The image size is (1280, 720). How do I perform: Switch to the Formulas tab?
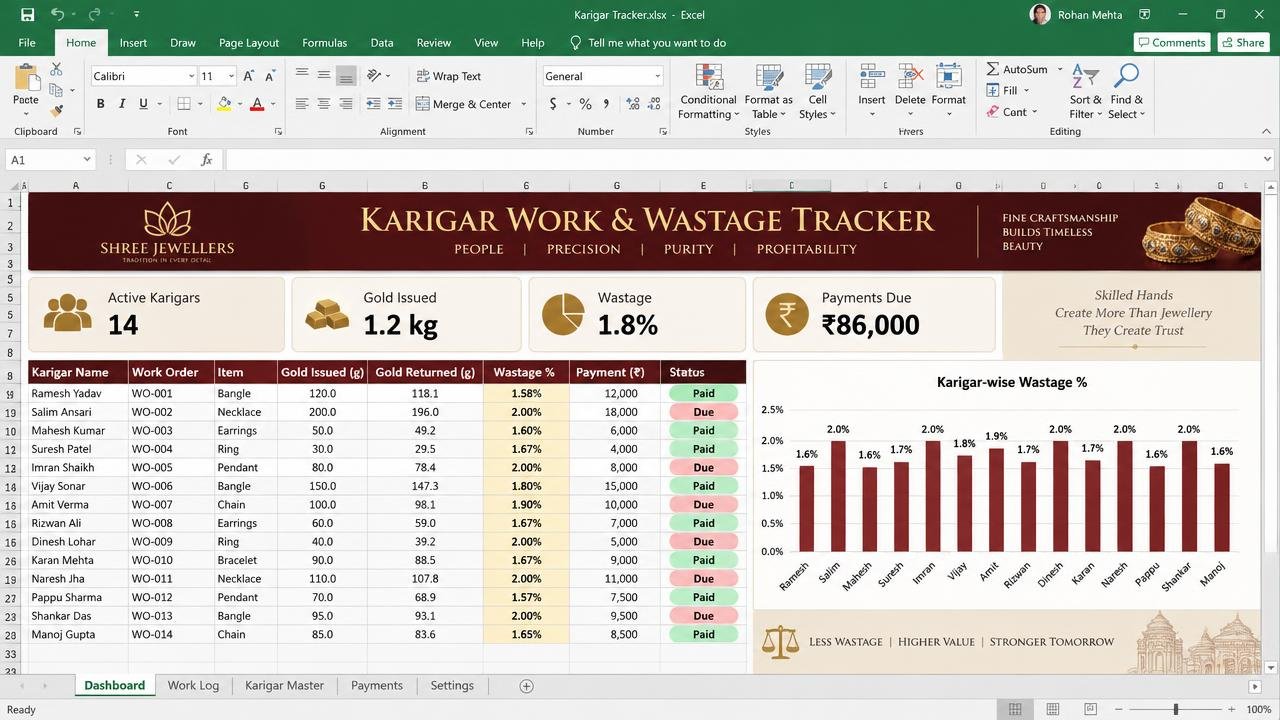(x=324, y=43)
